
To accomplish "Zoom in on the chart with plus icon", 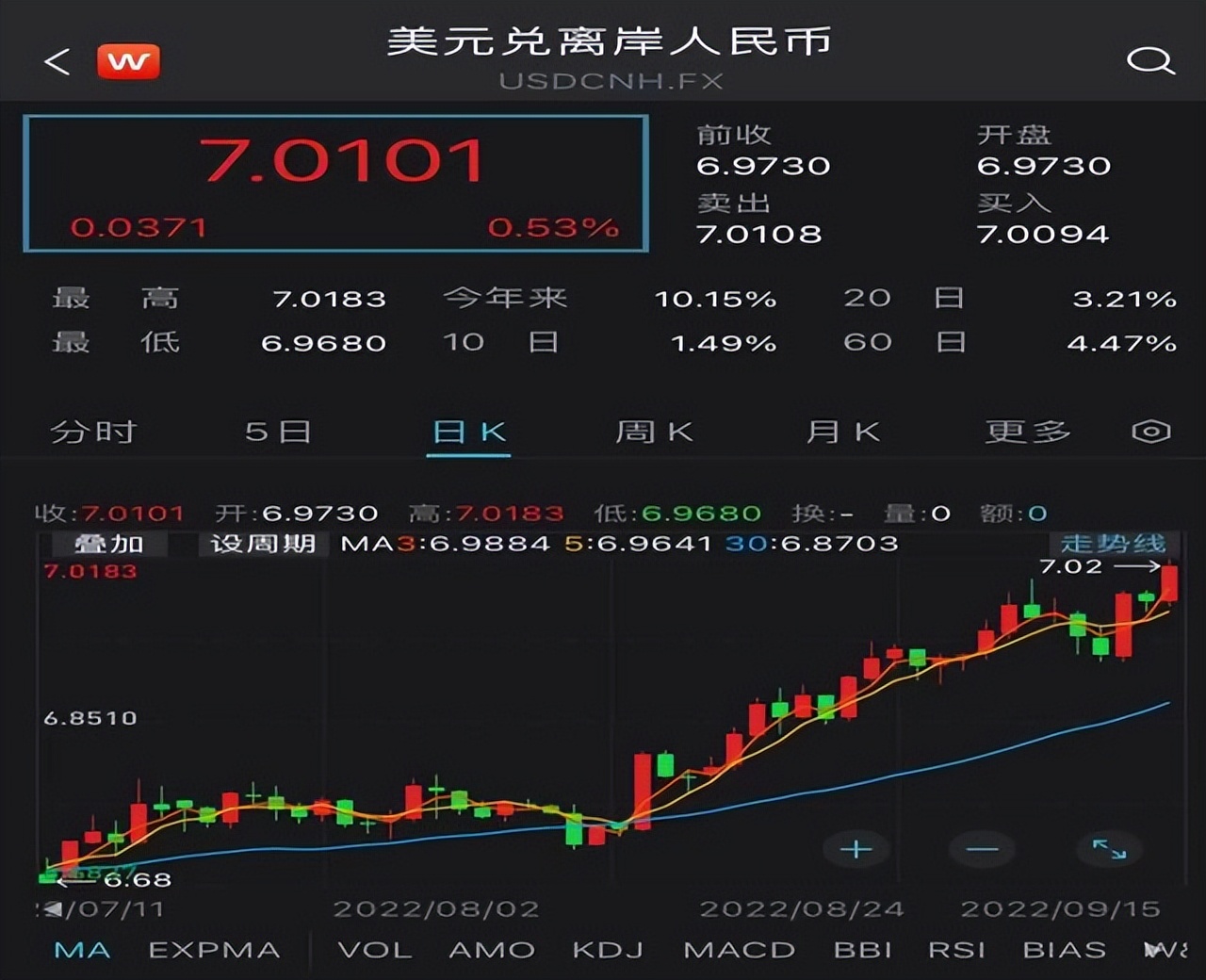I will (856, 848).
